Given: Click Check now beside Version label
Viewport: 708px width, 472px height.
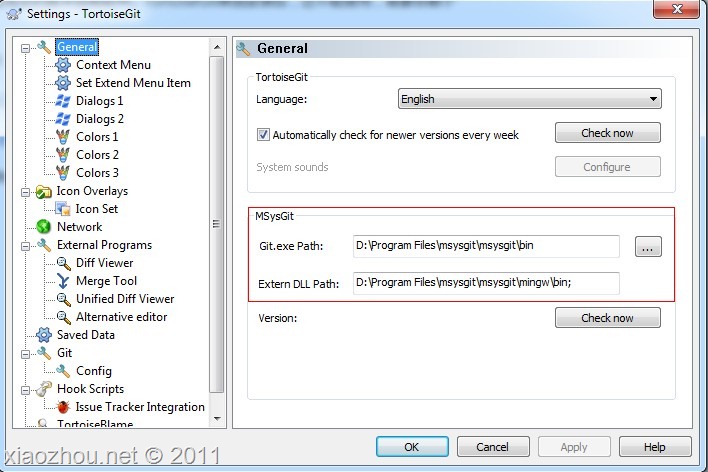Looking at the screenshot, I should coord(608,318).
